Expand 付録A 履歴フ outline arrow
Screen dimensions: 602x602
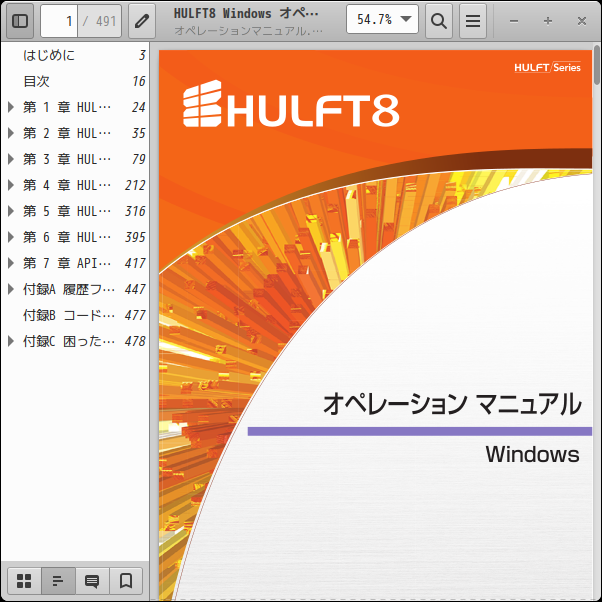11,289
